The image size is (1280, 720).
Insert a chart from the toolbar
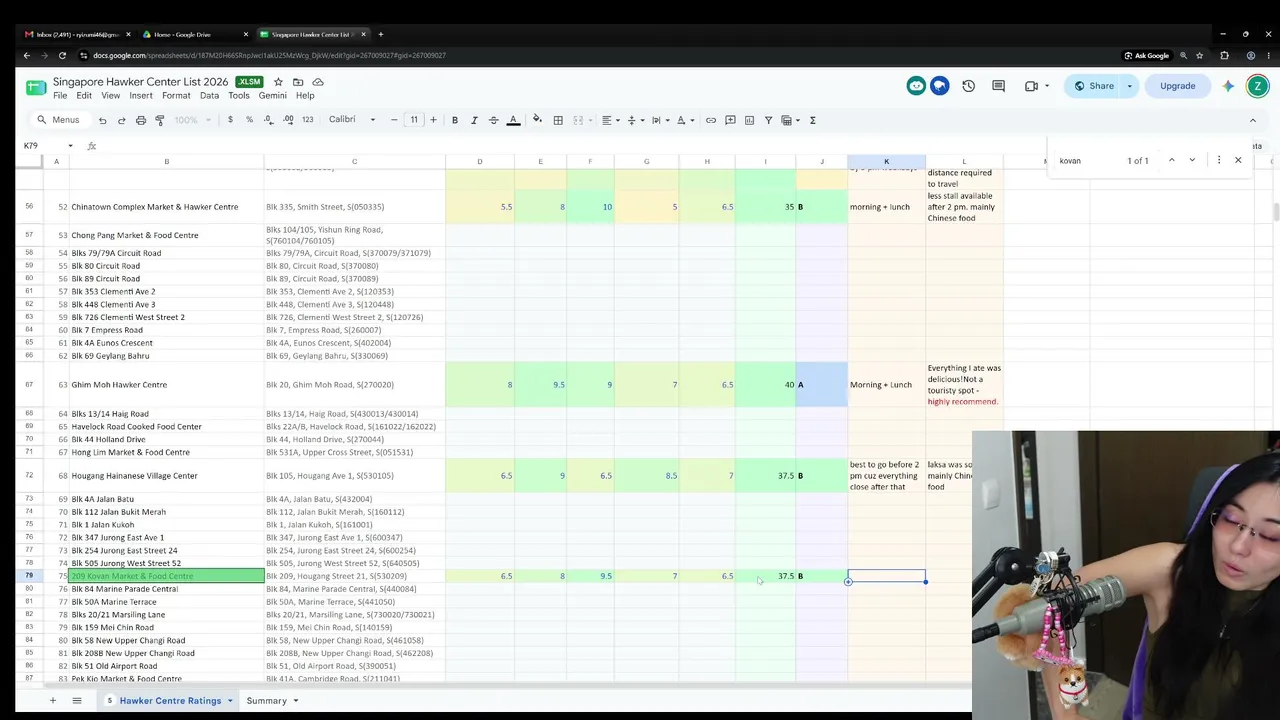pos(749,120)
